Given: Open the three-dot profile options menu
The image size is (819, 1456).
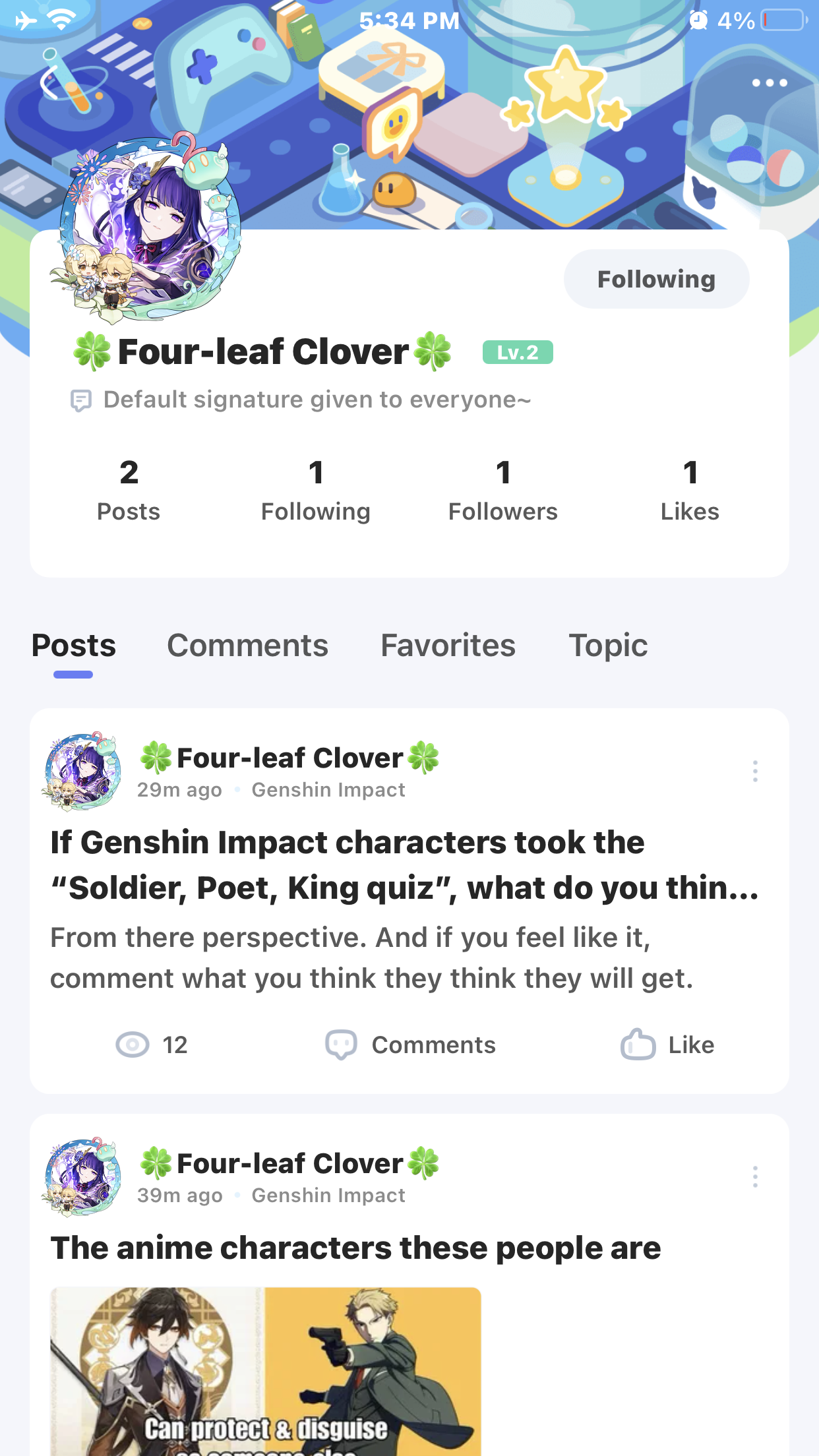Looking at the screenshot, I should click(770, 83).
